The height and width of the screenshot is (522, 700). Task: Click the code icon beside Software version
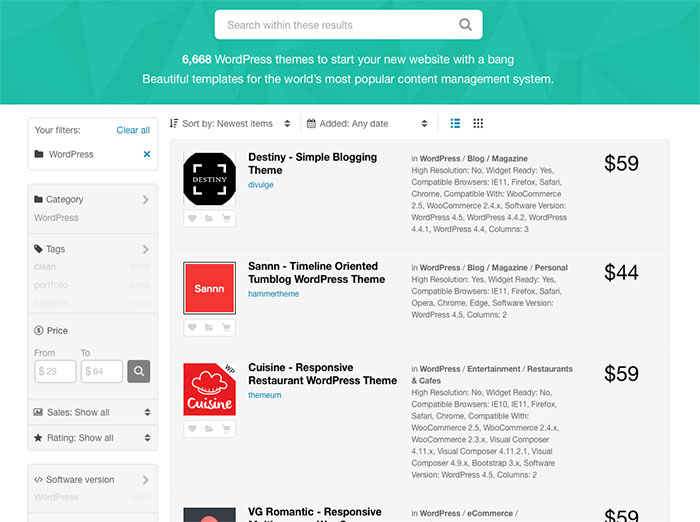click(38, 480)
